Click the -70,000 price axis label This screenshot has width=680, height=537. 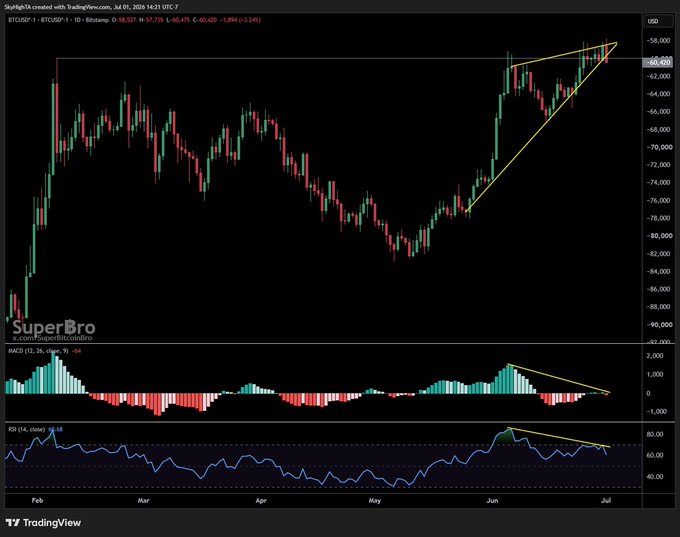tap(659, 147)
